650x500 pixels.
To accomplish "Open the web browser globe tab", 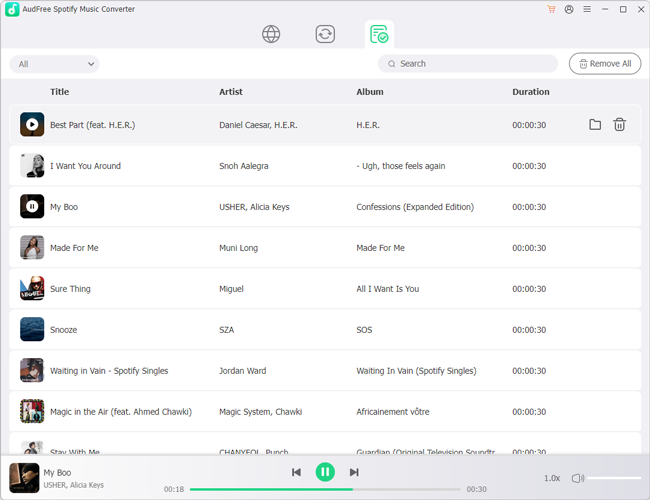I will (x=271, y=34).
